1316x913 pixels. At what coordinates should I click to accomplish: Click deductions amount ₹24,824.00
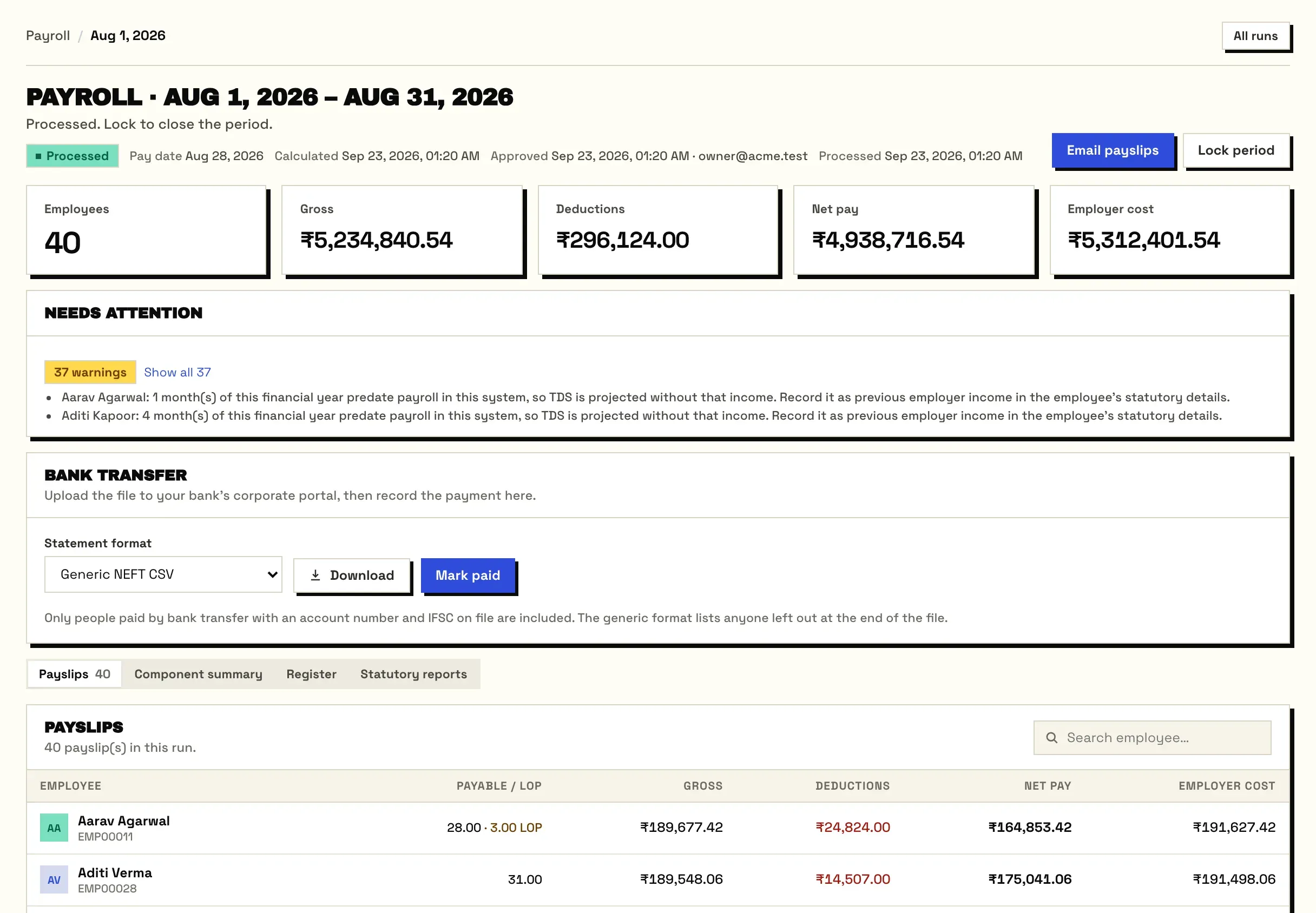pos(853,828)
